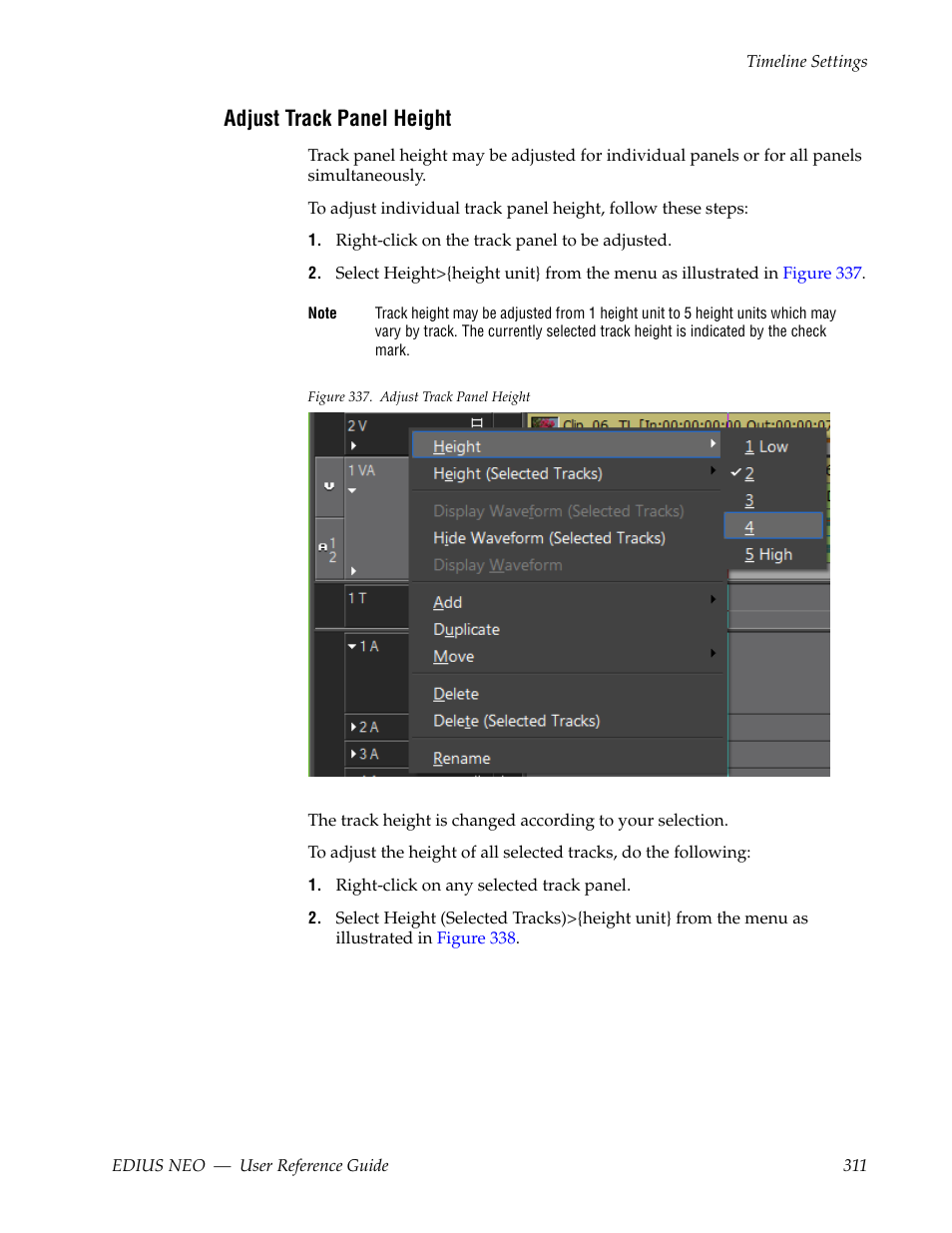Expand the 2 V track triangle
This screenshot has width=952, height=1233.
(353, 446)
